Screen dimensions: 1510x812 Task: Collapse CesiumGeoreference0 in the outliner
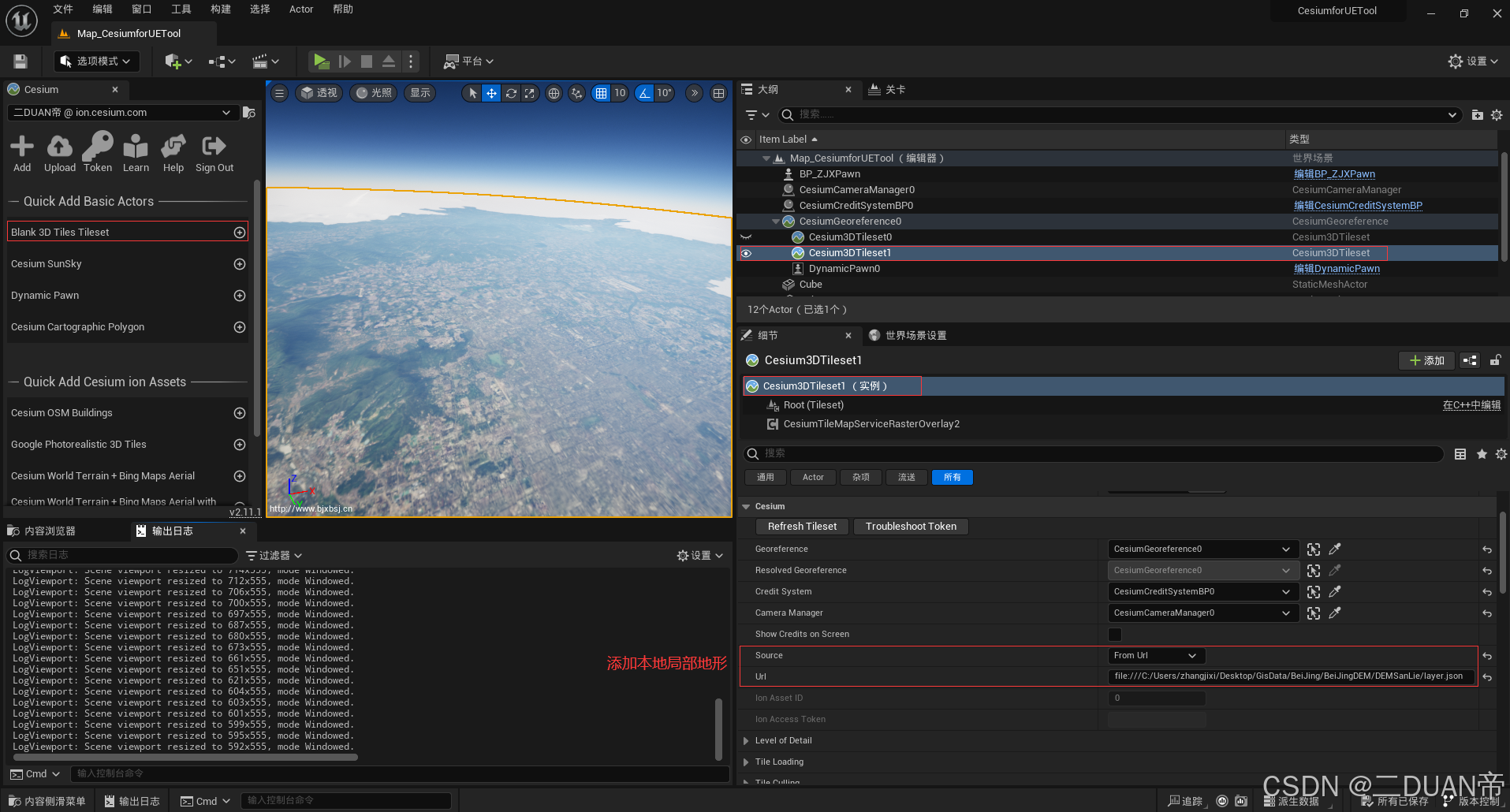pyautogui.click(x=775, y=221)
